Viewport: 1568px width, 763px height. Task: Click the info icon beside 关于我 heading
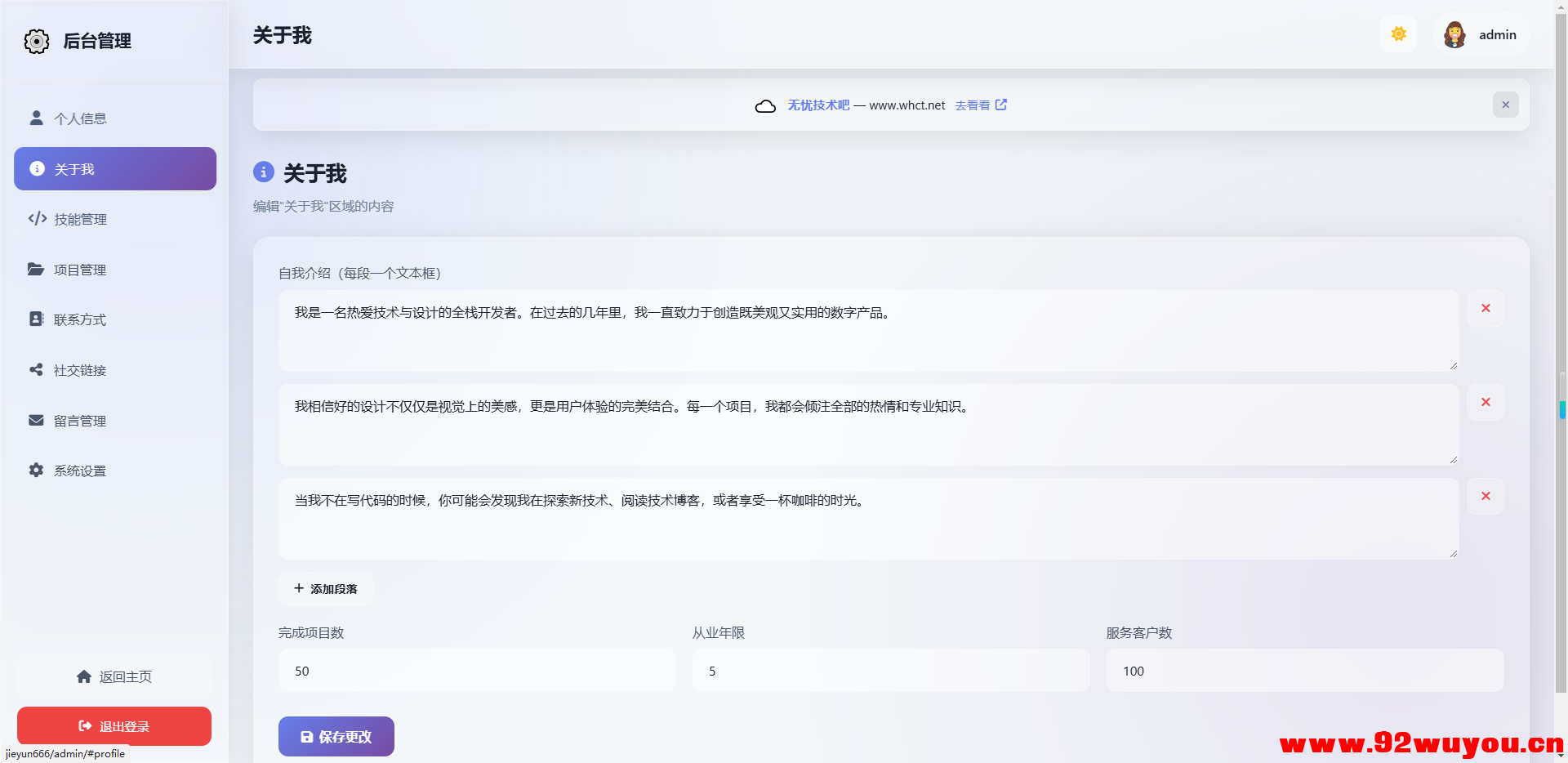click(262, 172)
